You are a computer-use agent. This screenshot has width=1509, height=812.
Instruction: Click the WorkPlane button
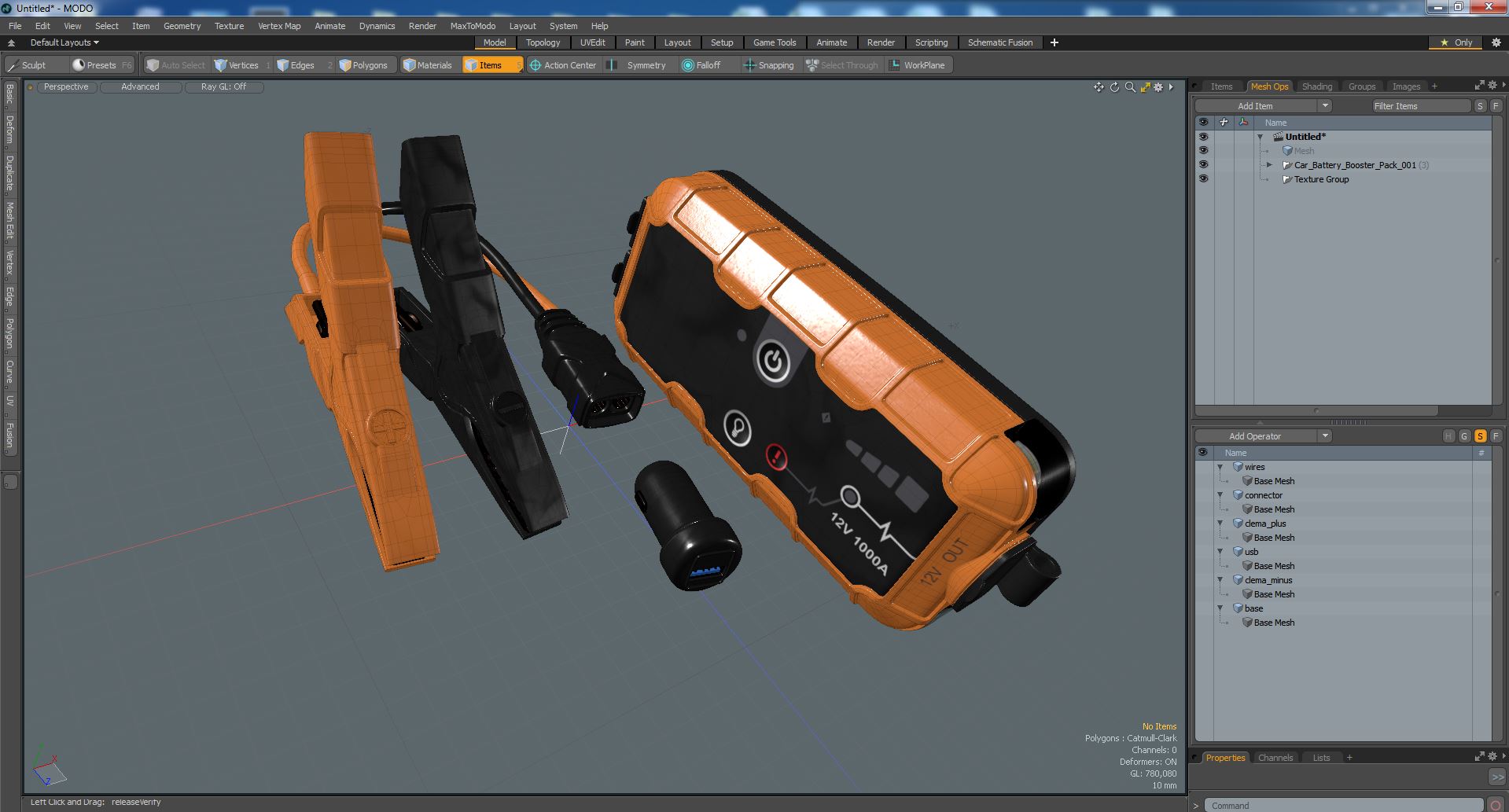(x=918, y=65)
